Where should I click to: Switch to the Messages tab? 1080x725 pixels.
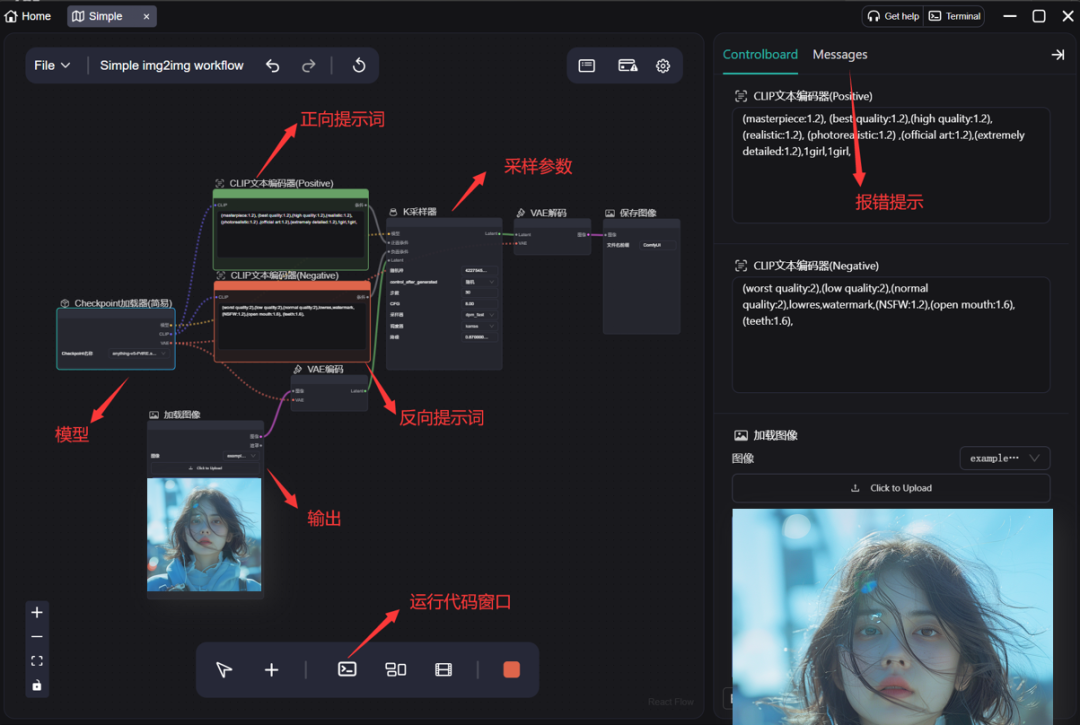(839, 55)
